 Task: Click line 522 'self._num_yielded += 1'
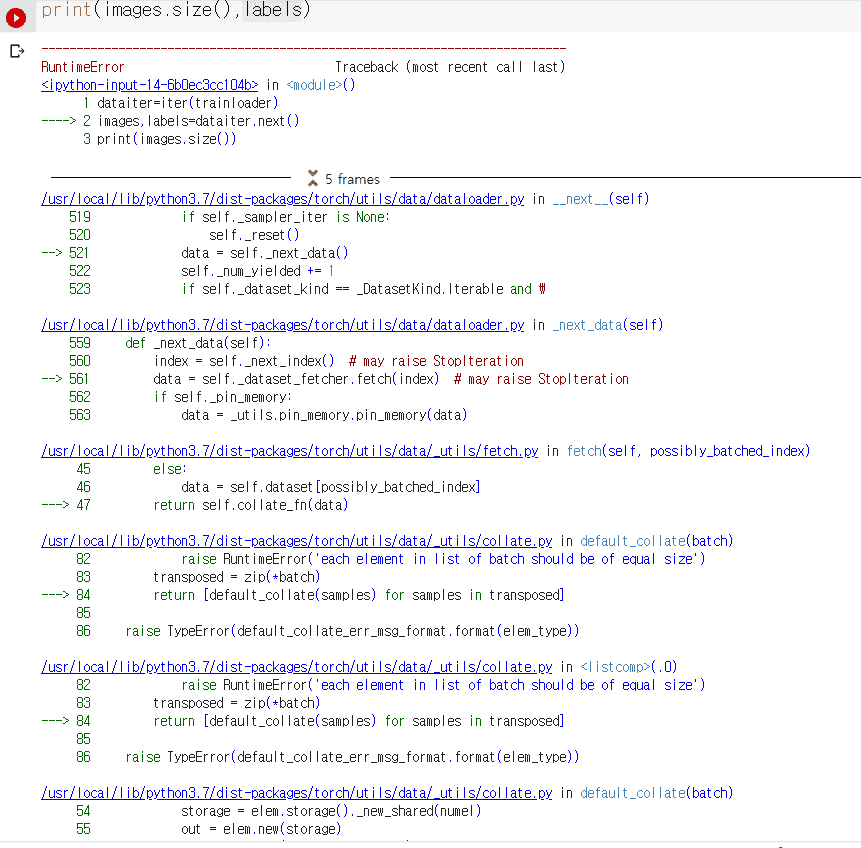click(258, 271)
